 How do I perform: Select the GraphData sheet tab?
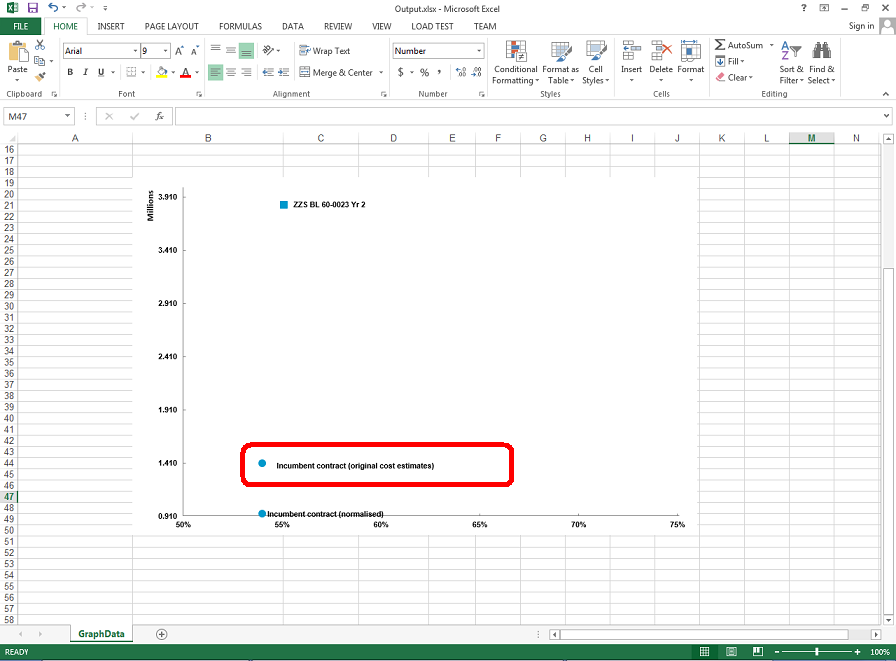pos(101,634)
